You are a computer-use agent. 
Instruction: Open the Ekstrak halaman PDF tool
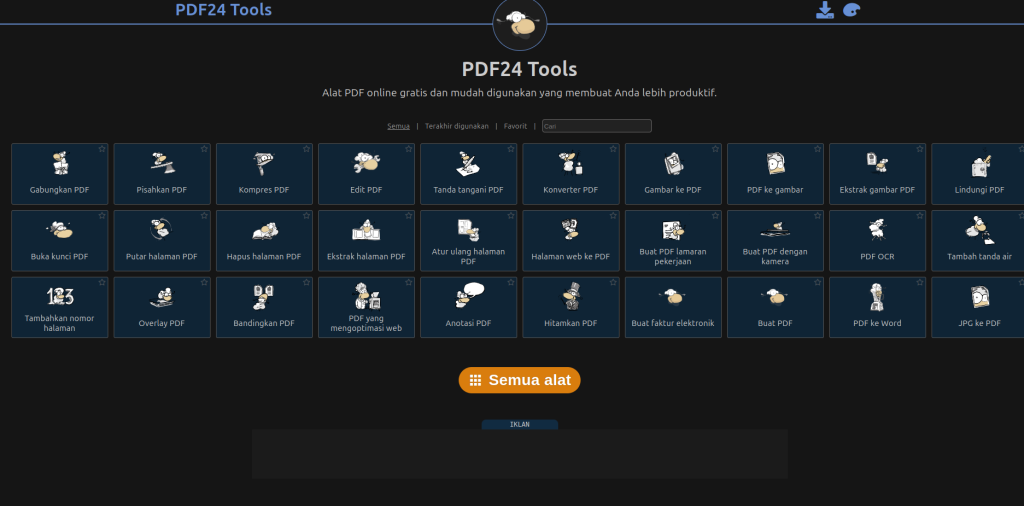[x=366, y=240]
